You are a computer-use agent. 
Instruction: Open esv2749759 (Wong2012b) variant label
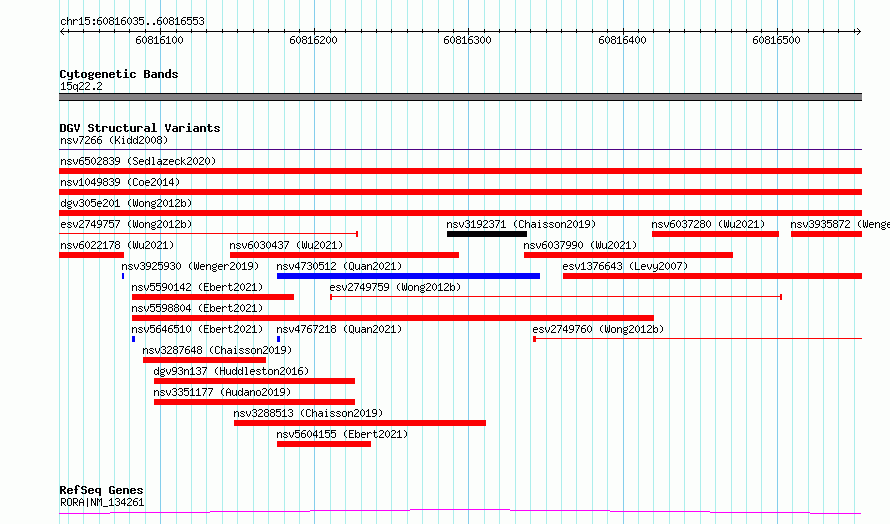pyautogui.click(x=395, y=287)
